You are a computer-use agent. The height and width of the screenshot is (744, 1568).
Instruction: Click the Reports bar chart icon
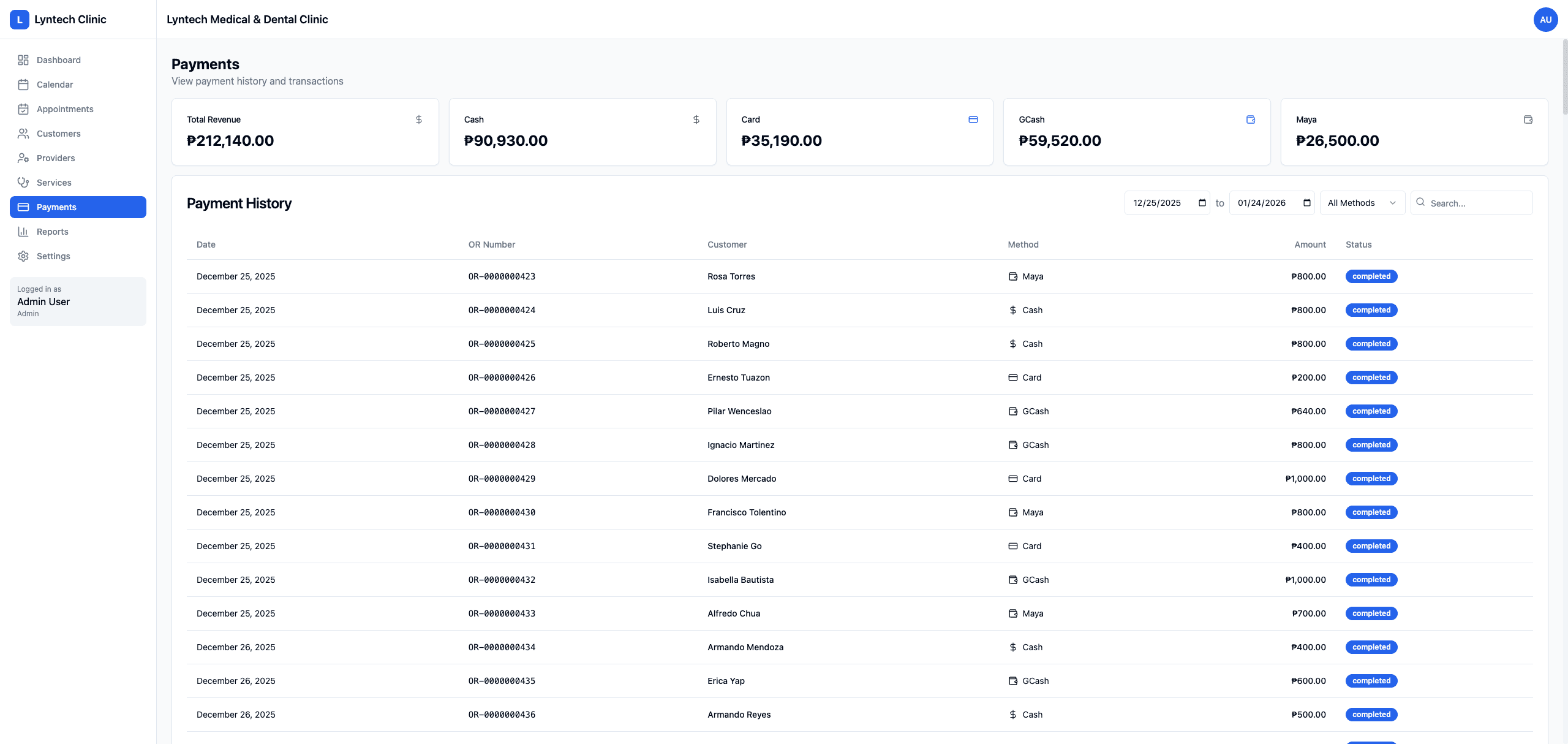pyautogui.click(x=23, y=232)
